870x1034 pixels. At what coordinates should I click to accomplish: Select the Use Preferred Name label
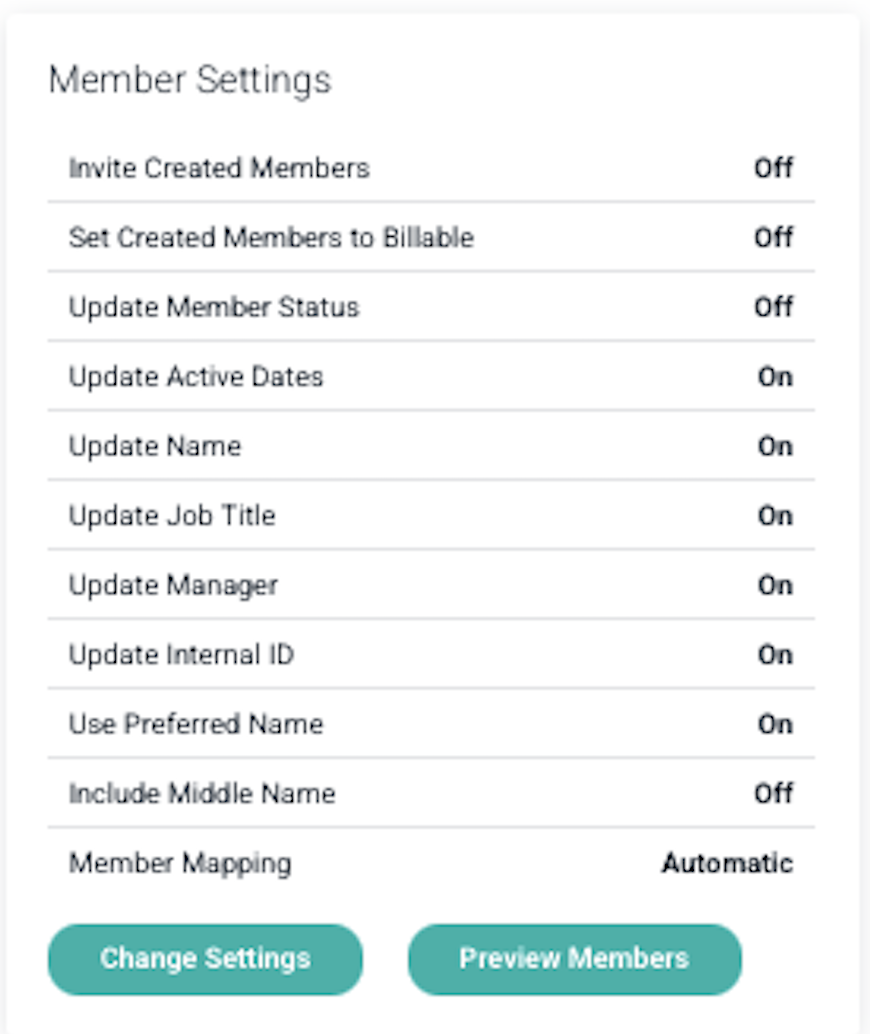click(x=196, y=724)
